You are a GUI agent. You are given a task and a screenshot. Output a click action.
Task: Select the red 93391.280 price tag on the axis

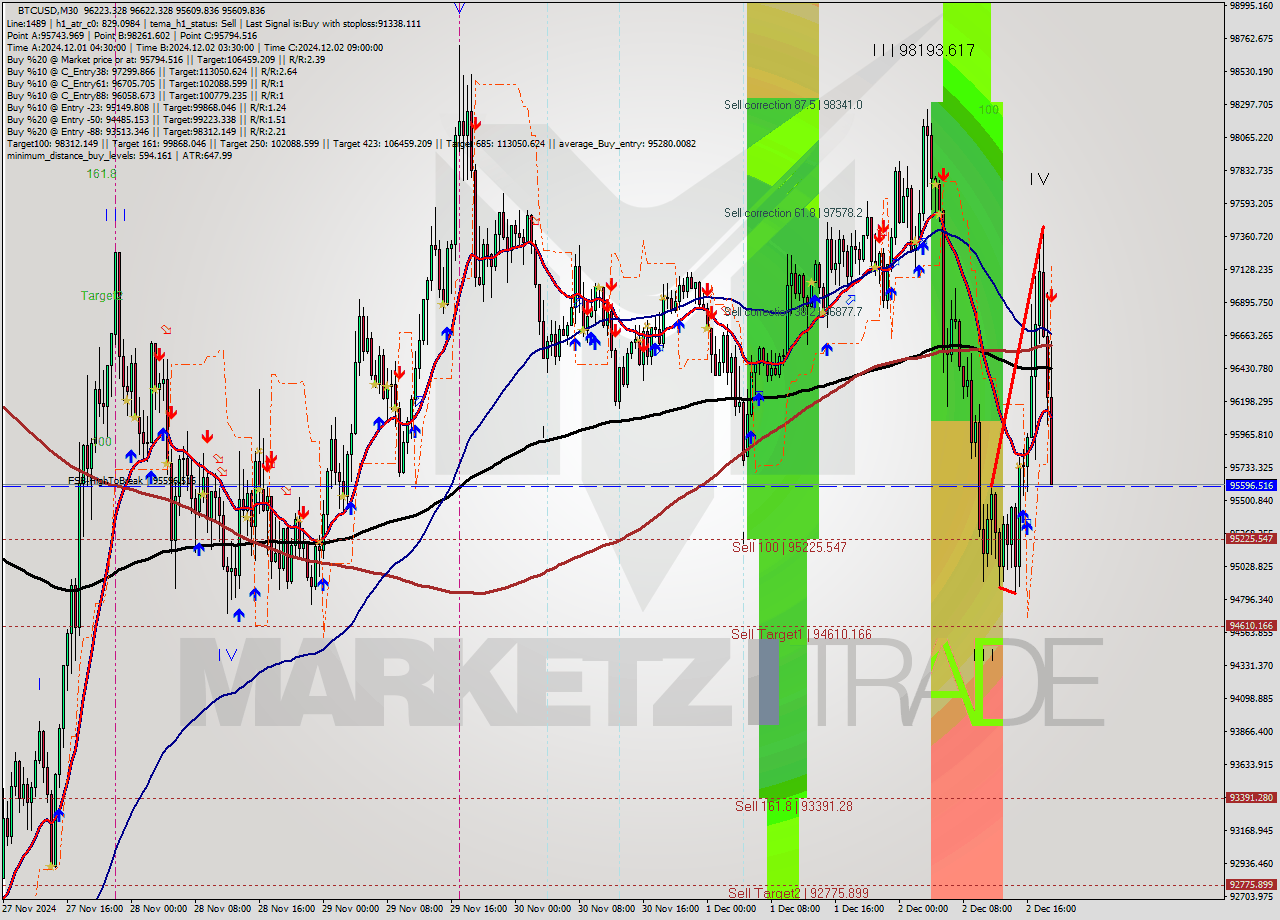click(x=1251, y=797)
